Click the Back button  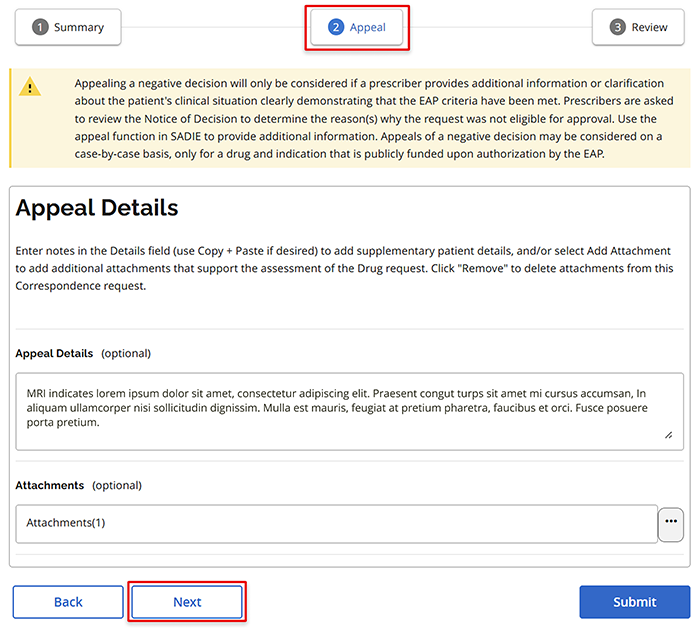pyautogui.click(x=68, y=602)
